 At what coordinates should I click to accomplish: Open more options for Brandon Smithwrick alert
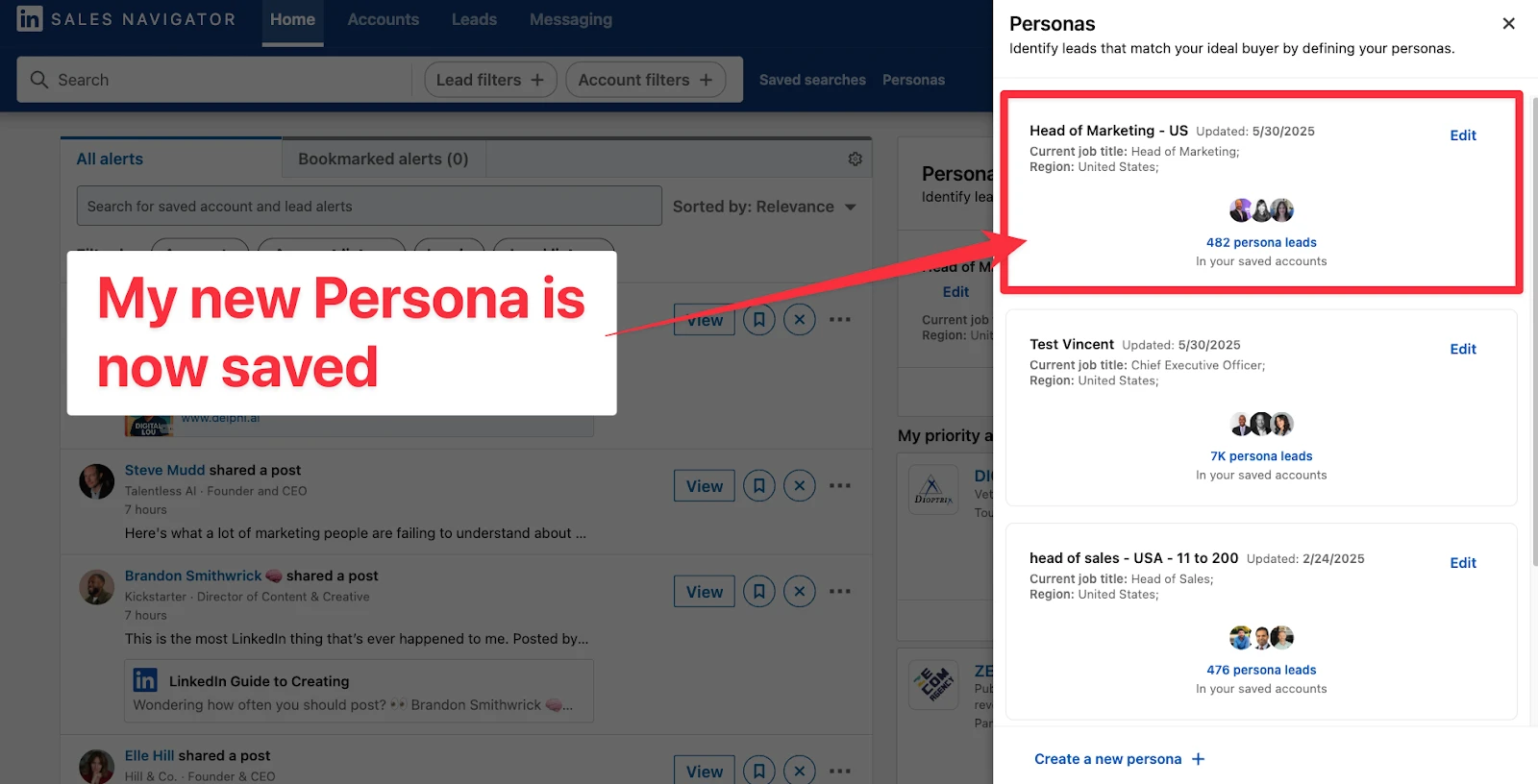(x=839, y=592)
